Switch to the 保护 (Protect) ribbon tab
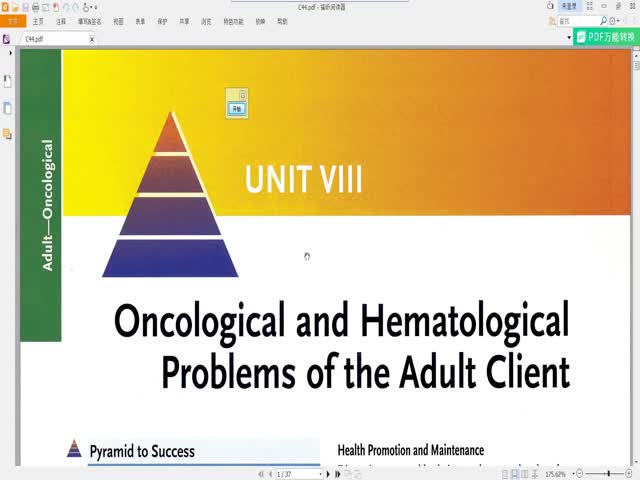This screenshot has height=480, width=640. point(162,20)
